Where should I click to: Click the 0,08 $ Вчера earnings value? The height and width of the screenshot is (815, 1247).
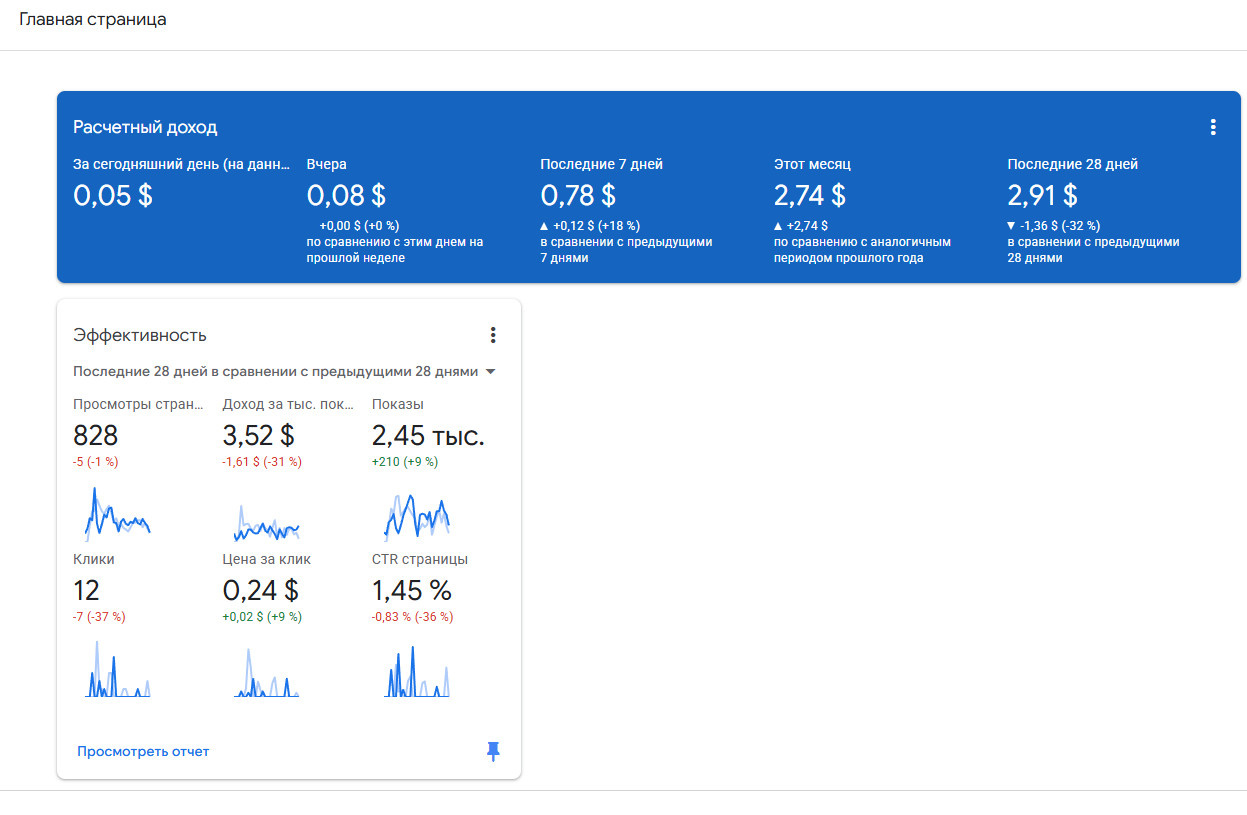coord(346,195)
